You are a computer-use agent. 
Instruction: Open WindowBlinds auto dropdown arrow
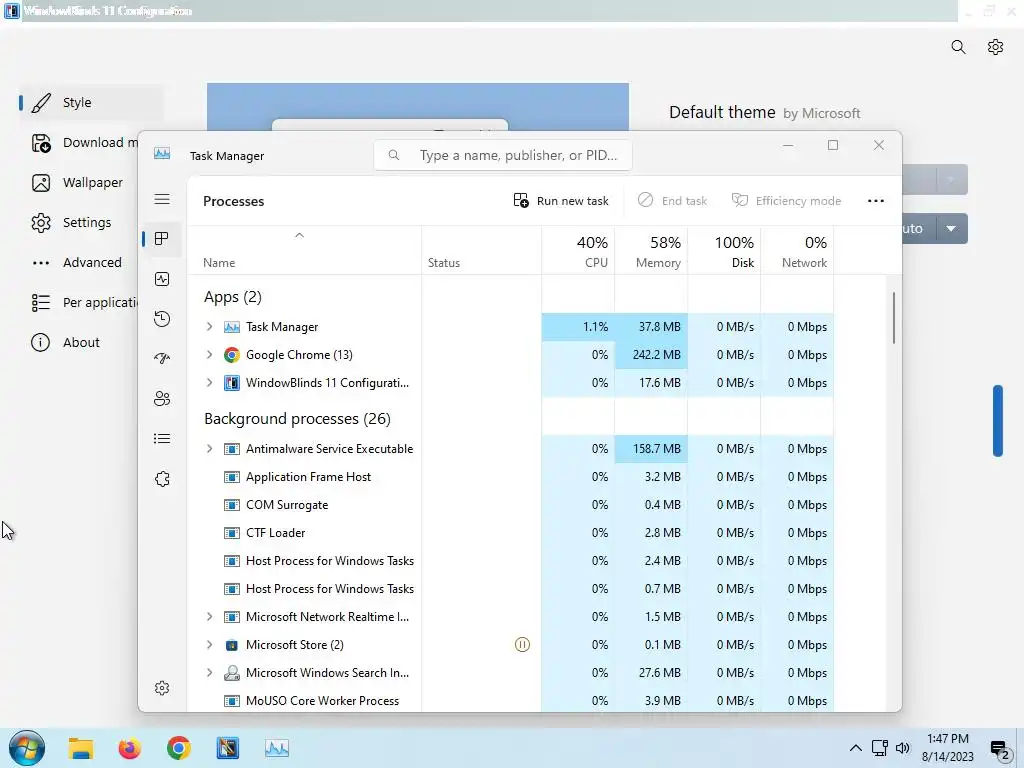pos(952,229)
